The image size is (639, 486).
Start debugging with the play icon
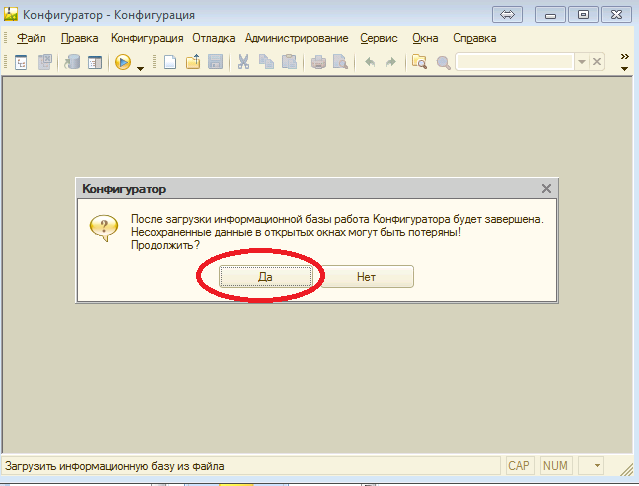coord(123,62)
